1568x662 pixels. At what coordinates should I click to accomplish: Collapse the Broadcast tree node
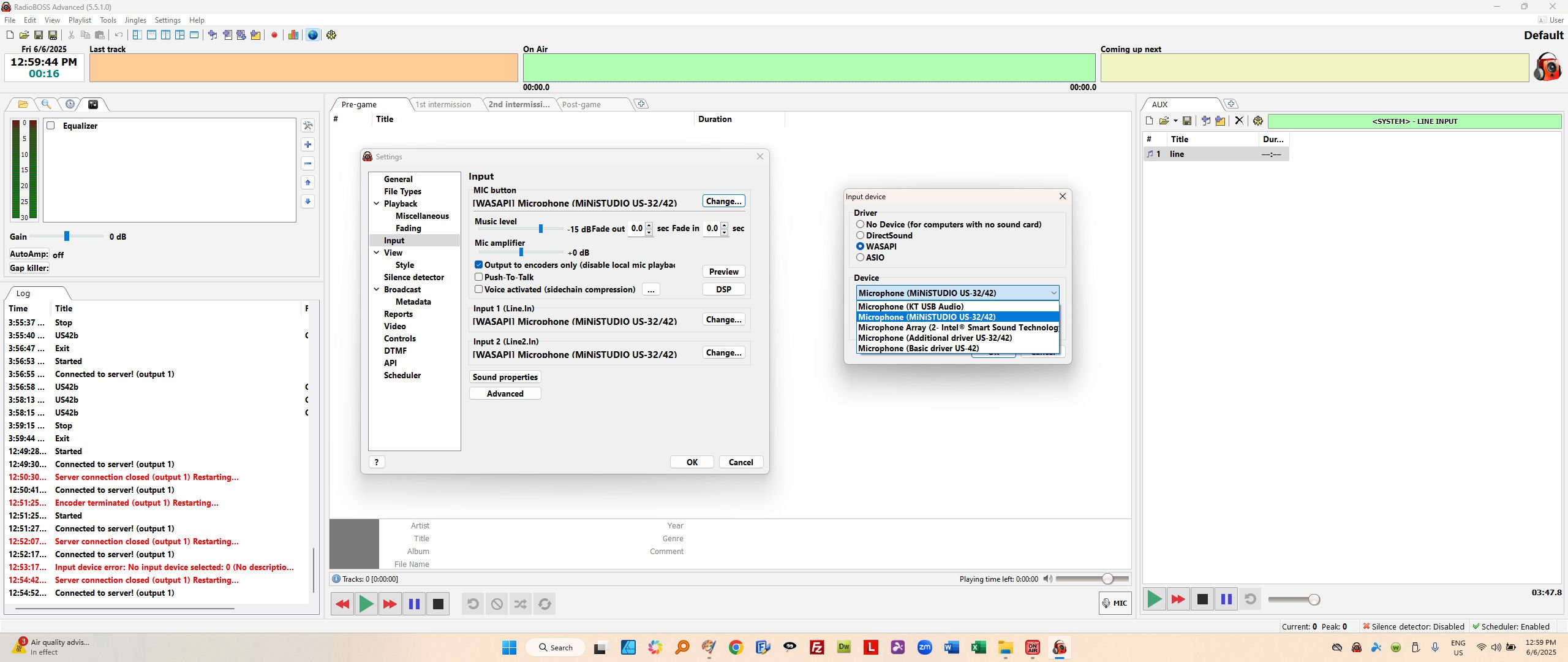coord(377,289)
